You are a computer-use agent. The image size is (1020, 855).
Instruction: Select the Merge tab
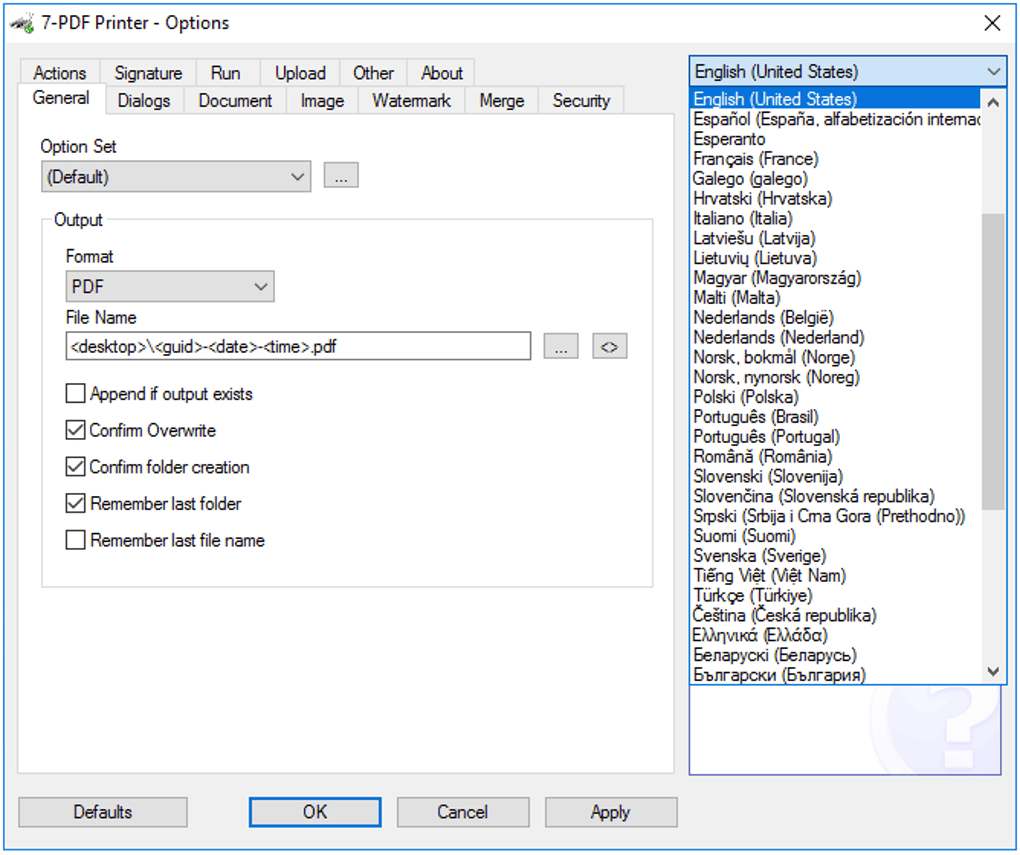click(502, 101)
